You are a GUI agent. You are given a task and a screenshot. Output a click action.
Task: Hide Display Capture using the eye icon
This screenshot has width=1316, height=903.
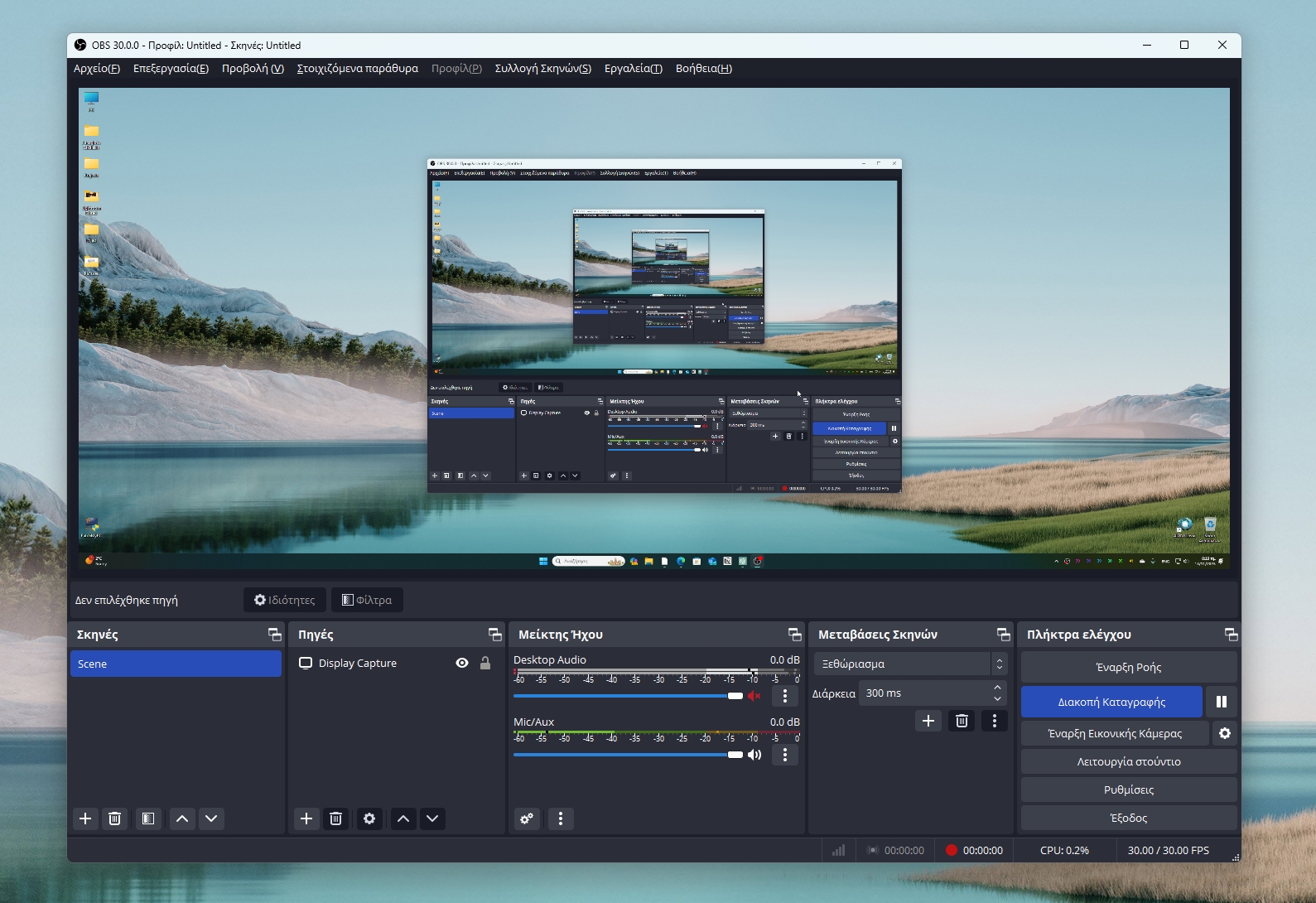pos(462,663)
